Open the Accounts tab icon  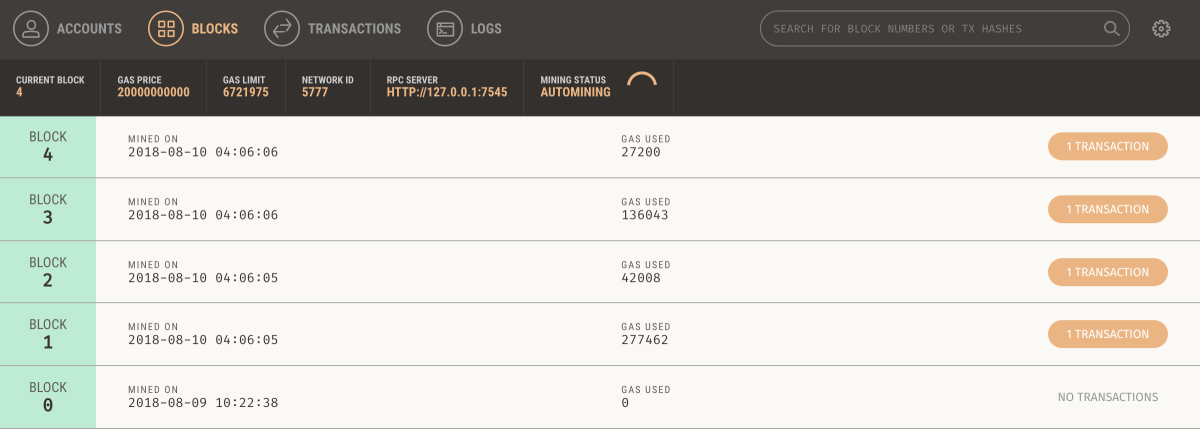point(31,29)
